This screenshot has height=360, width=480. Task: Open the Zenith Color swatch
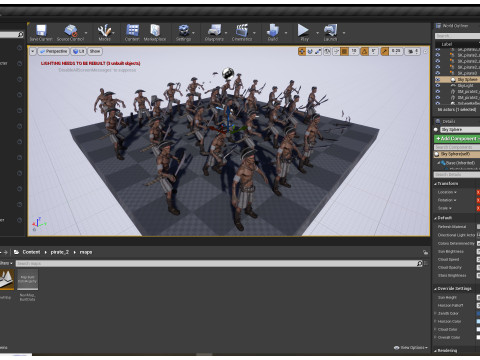(x=478, y=313)
